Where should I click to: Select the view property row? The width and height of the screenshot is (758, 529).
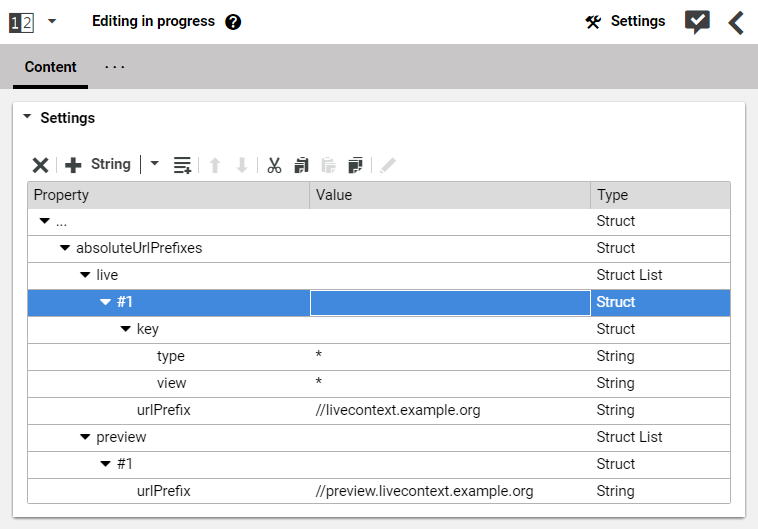(379, 384)
